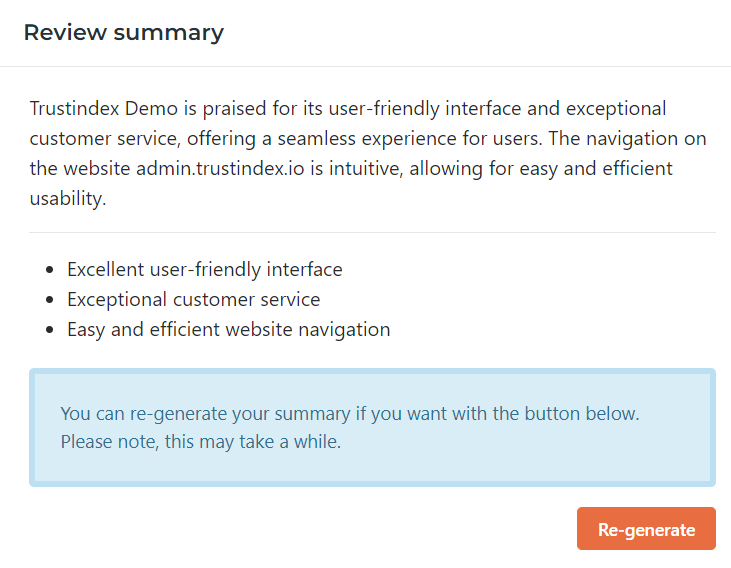
Task: Click 'Please note, this may take a while' text
Action: 200,441
